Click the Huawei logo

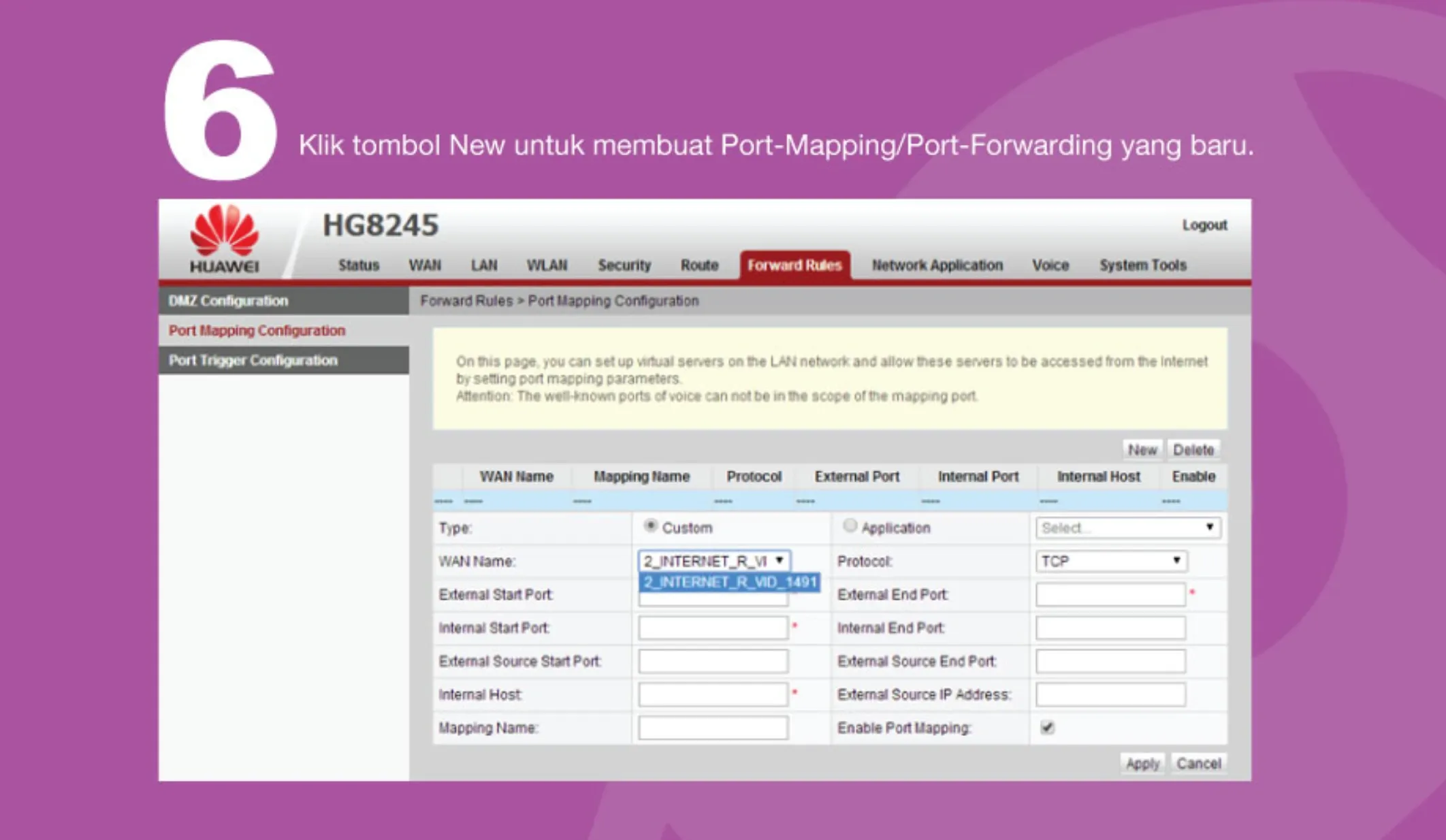[225, 235]
